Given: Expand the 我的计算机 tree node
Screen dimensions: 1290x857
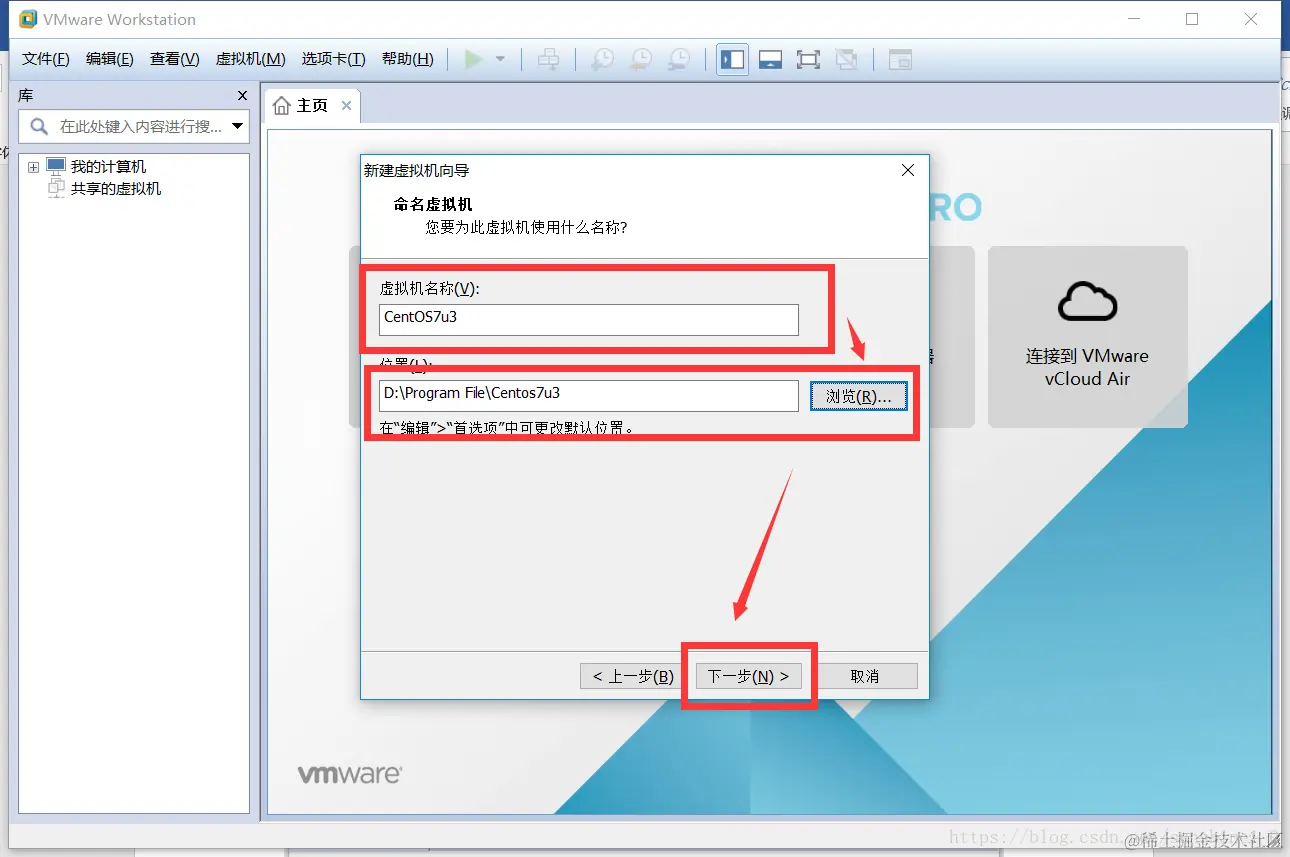Looking at the screenshot, I should tap(33, 167).
